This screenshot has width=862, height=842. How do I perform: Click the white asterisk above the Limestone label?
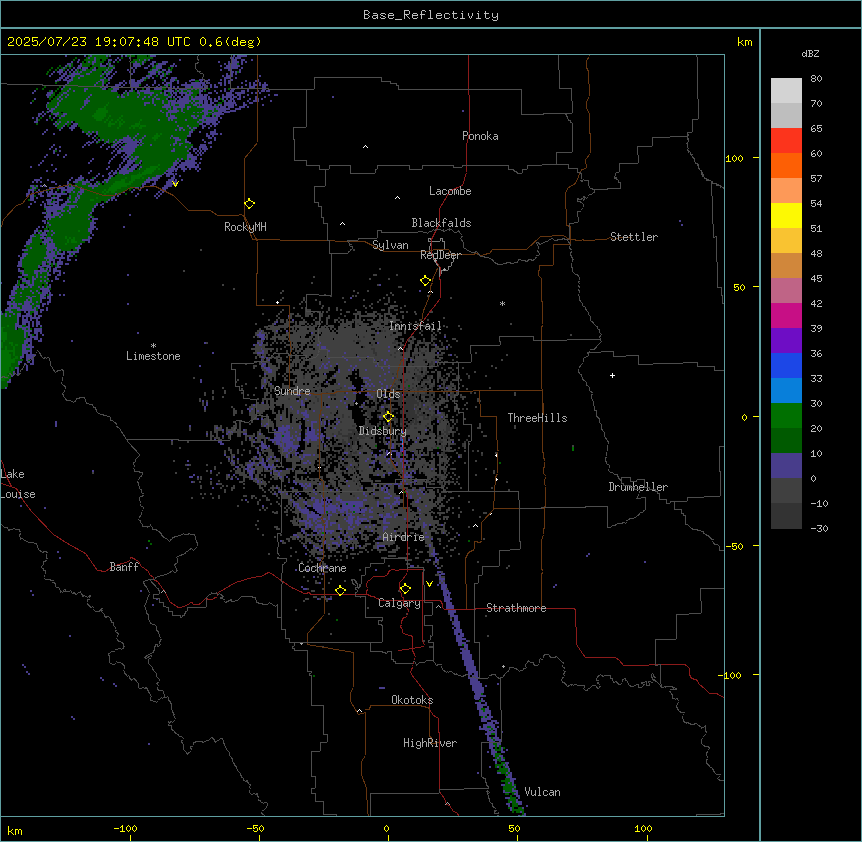(153, 346)
